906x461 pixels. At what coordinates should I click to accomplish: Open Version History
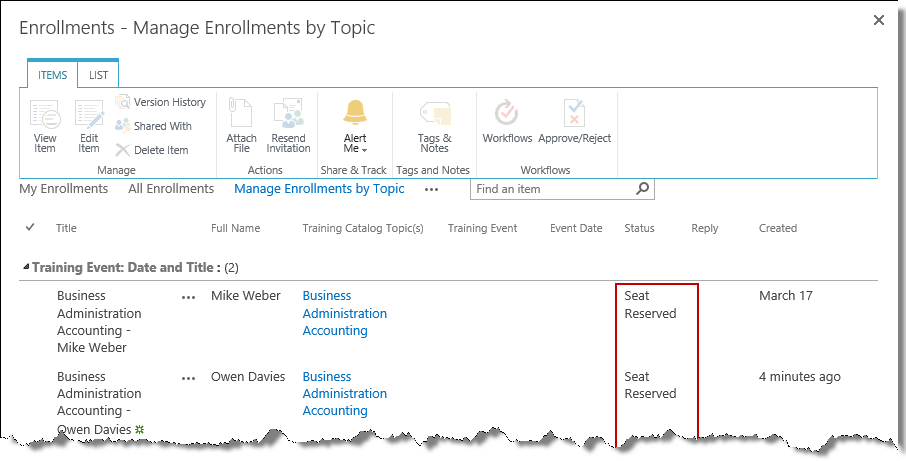click(161, 102)
